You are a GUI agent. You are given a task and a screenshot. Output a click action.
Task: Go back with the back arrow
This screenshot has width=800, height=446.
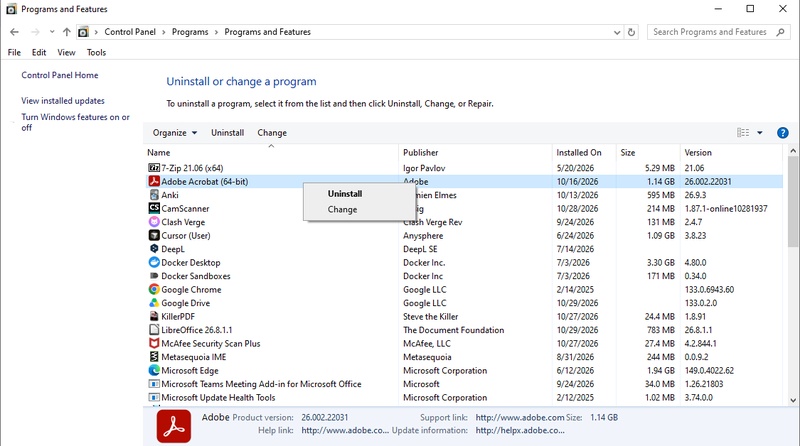[14, 32]
